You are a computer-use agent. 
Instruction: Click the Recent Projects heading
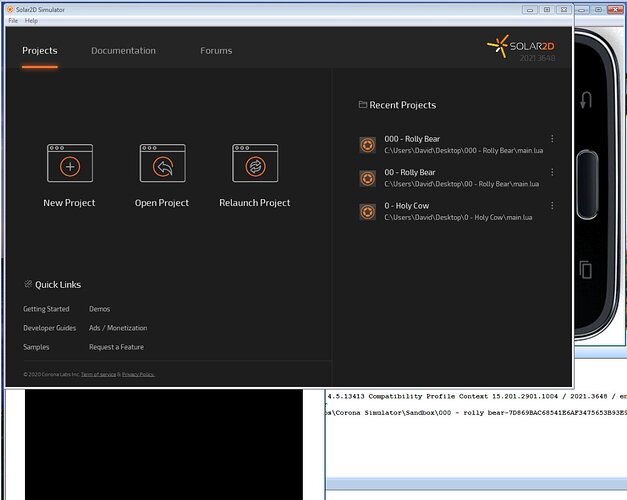pos(403,105)
